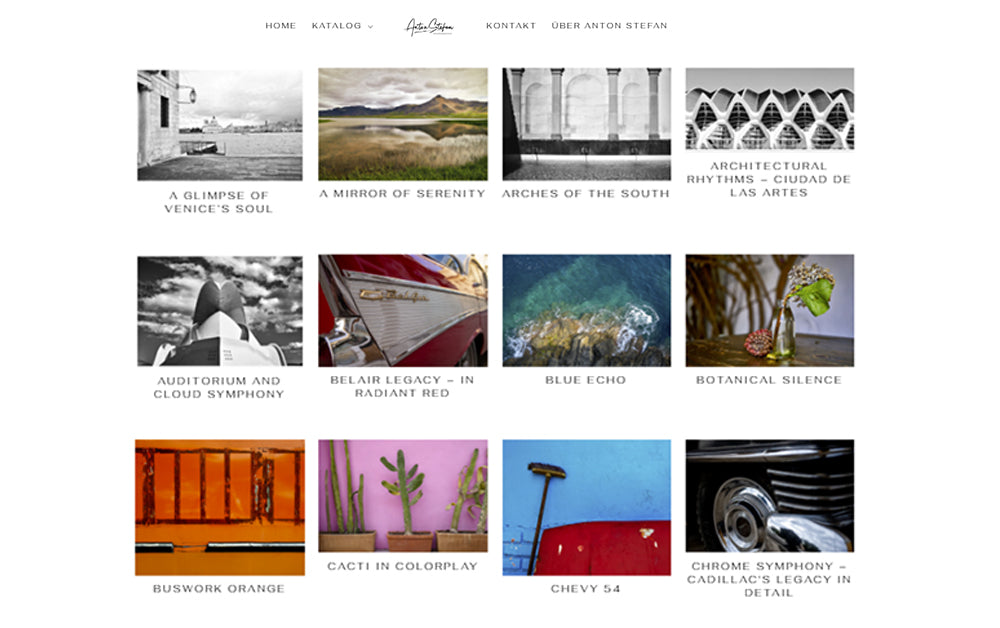Open the Blue Echo aerial sea photo
Viewport: 1000px width, 628px height.
pos(587,310)
